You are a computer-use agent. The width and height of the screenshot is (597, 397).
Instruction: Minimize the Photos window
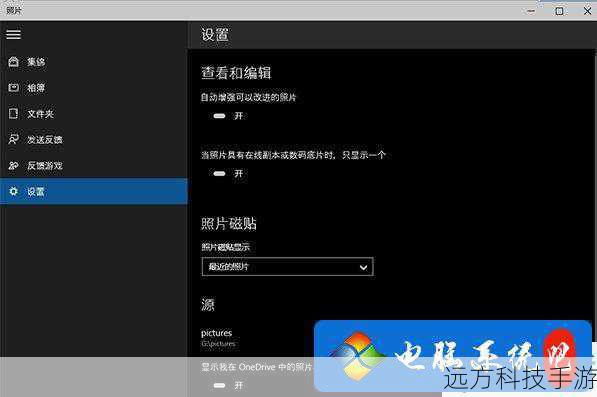click(531, 11)
